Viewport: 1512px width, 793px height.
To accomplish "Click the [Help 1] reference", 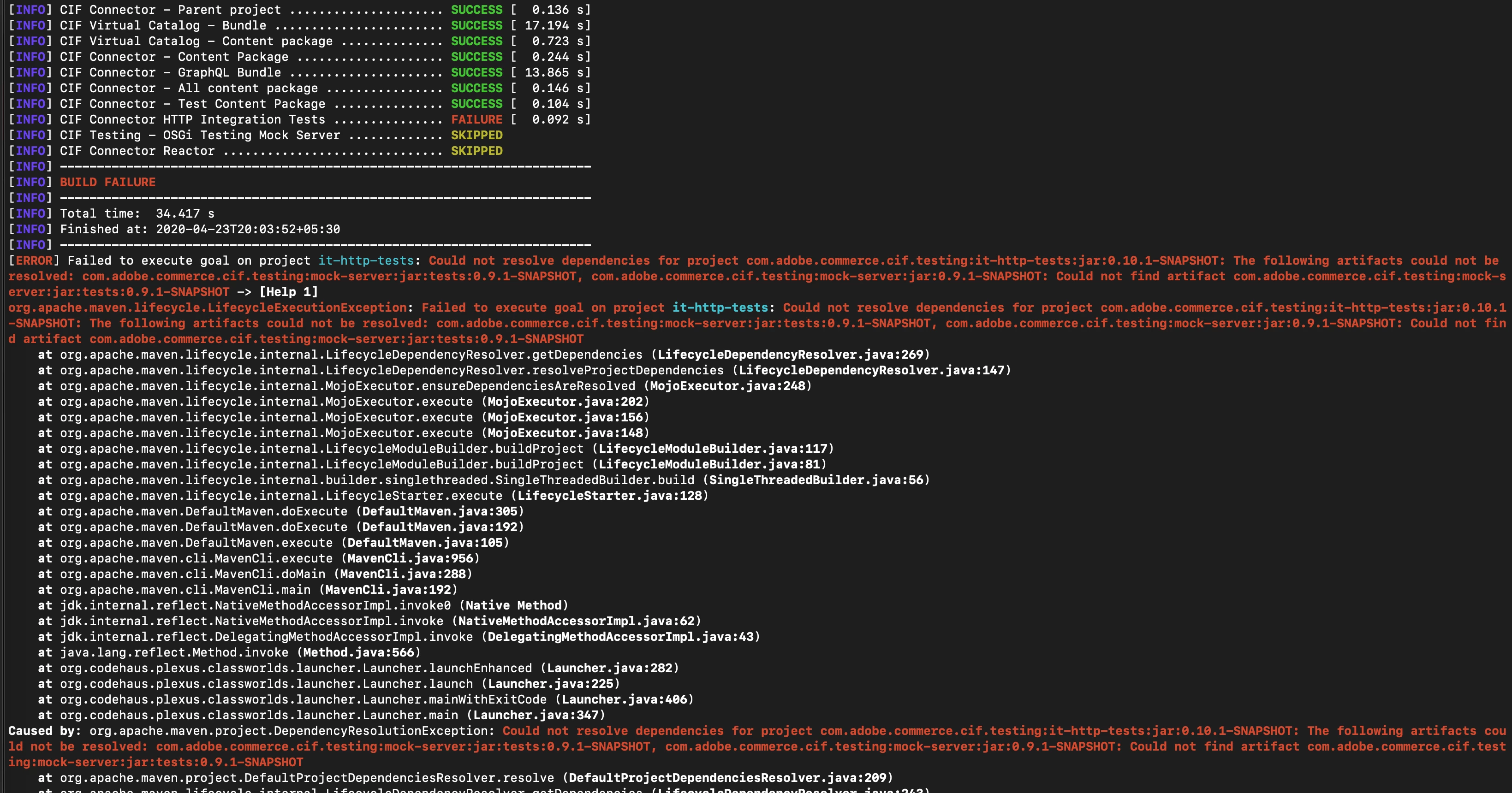I will 288,291.
